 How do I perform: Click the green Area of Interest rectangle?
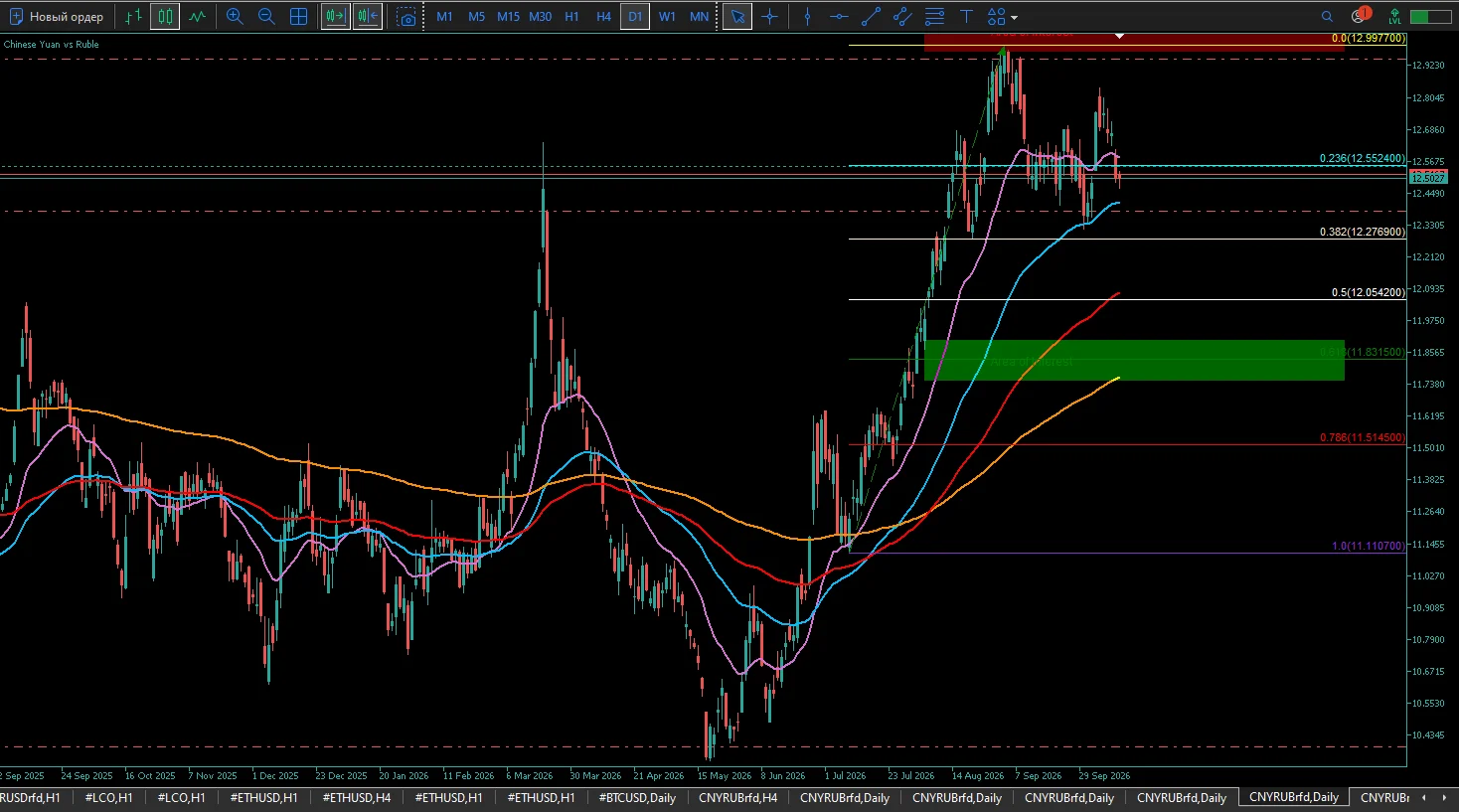(1134, 360)
